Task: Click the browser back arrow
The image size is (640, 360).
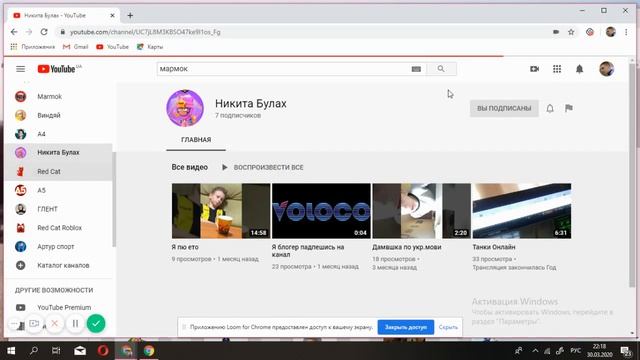Action: (14, 32)
